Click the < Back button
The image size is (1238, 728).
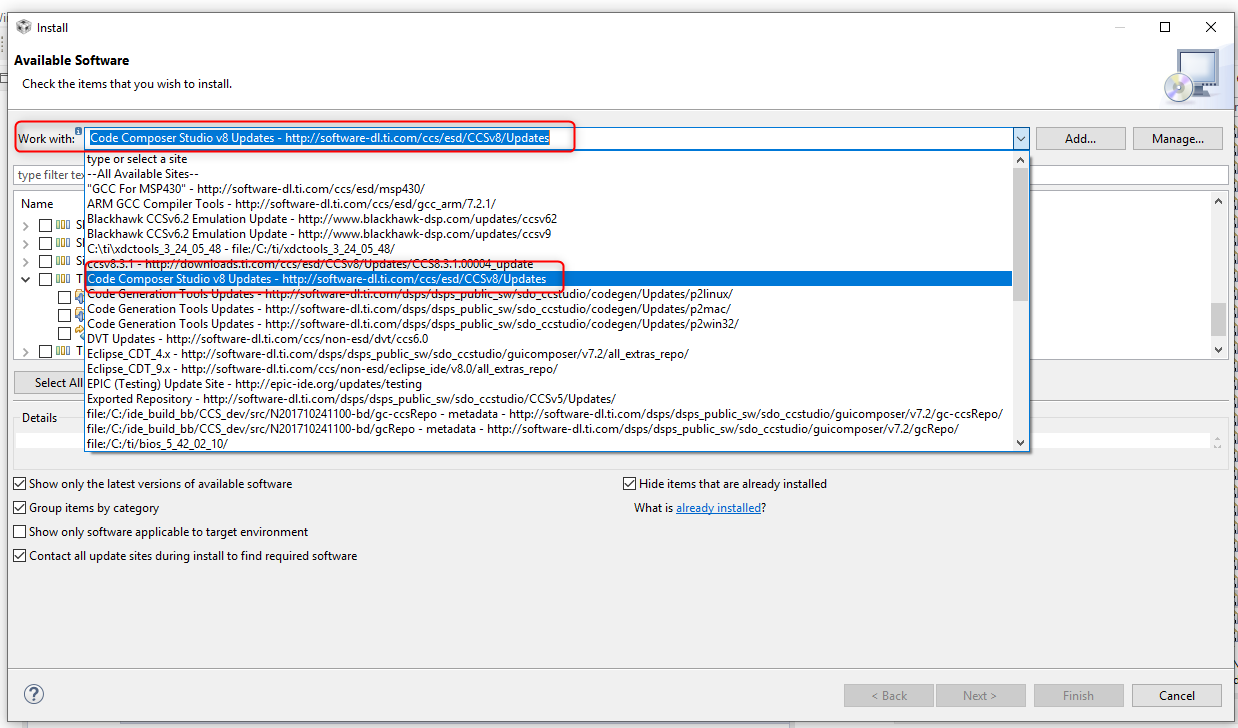click(889, 696)
